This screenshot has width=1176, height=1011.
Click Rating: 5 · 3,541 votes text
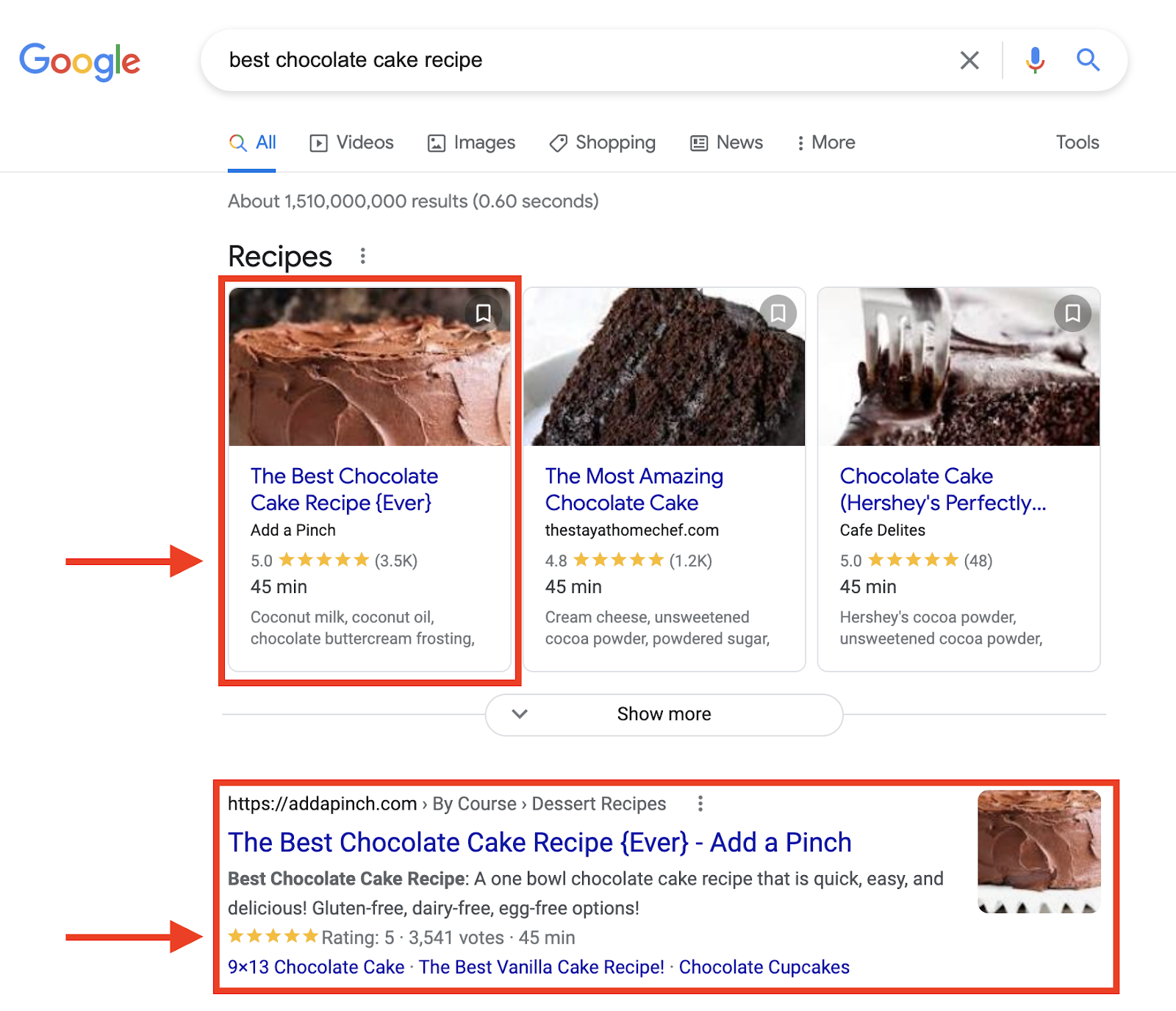tap(412, 938)
